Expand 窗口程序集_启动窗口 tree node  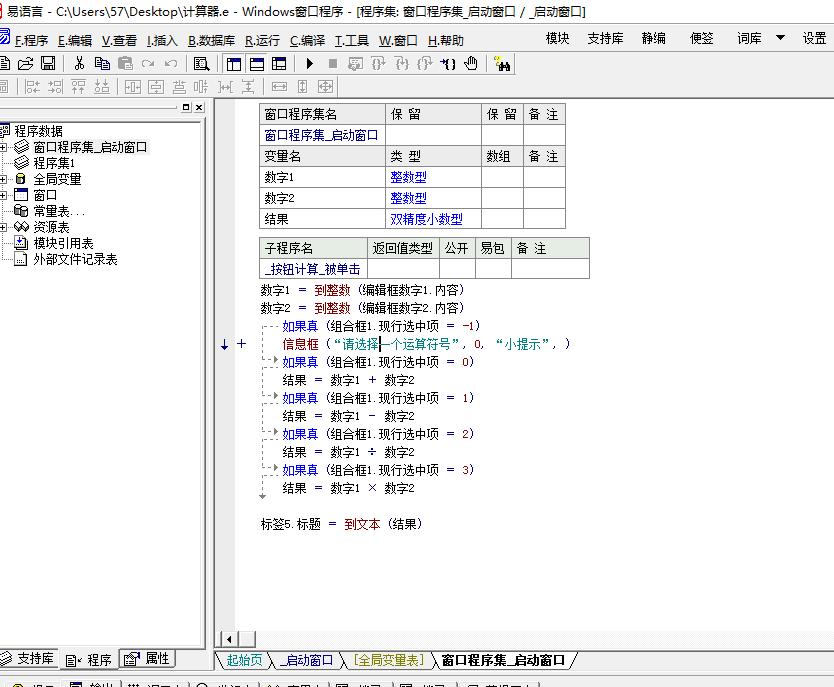3,147
